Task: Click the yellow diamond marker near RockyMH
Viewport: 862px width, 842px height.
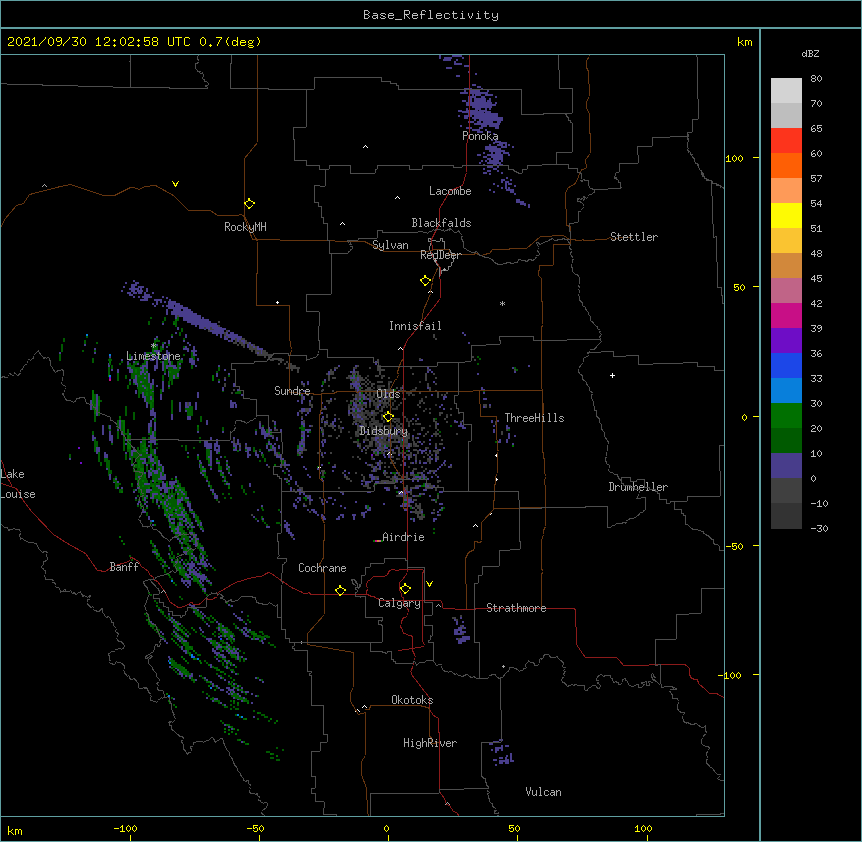Action: [x=250, y=204]
